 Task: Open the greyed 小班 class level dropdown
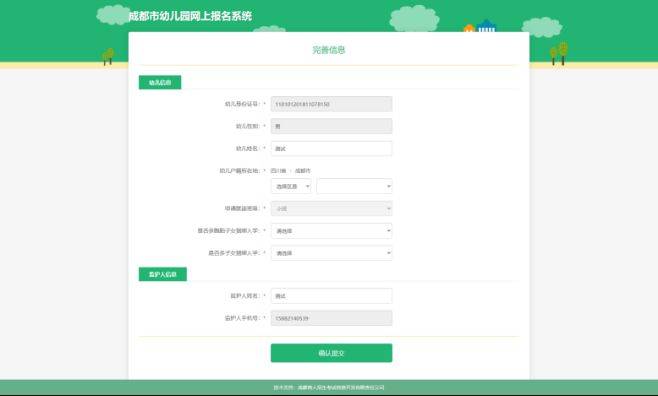click(331, 208)
